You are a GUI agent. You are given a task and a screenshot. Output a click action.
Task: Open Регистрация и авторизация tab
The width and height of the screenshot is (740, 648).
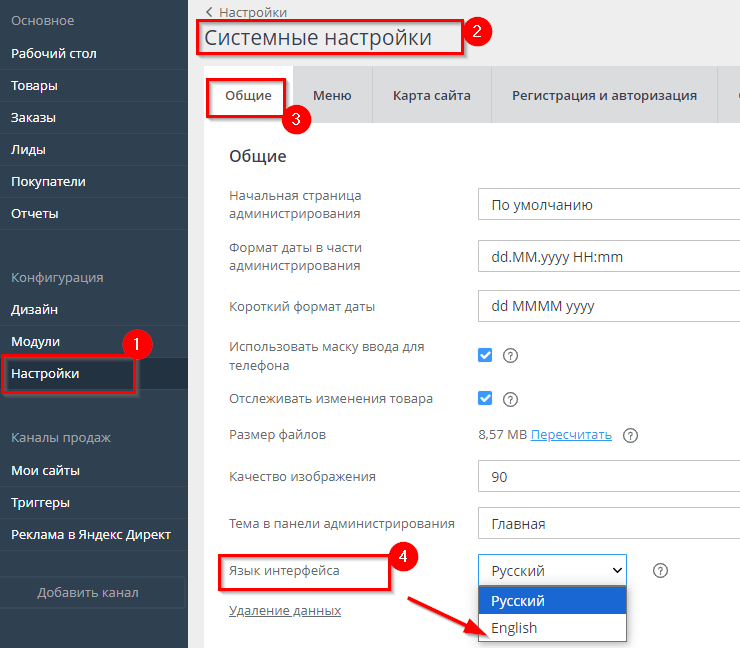604,95
